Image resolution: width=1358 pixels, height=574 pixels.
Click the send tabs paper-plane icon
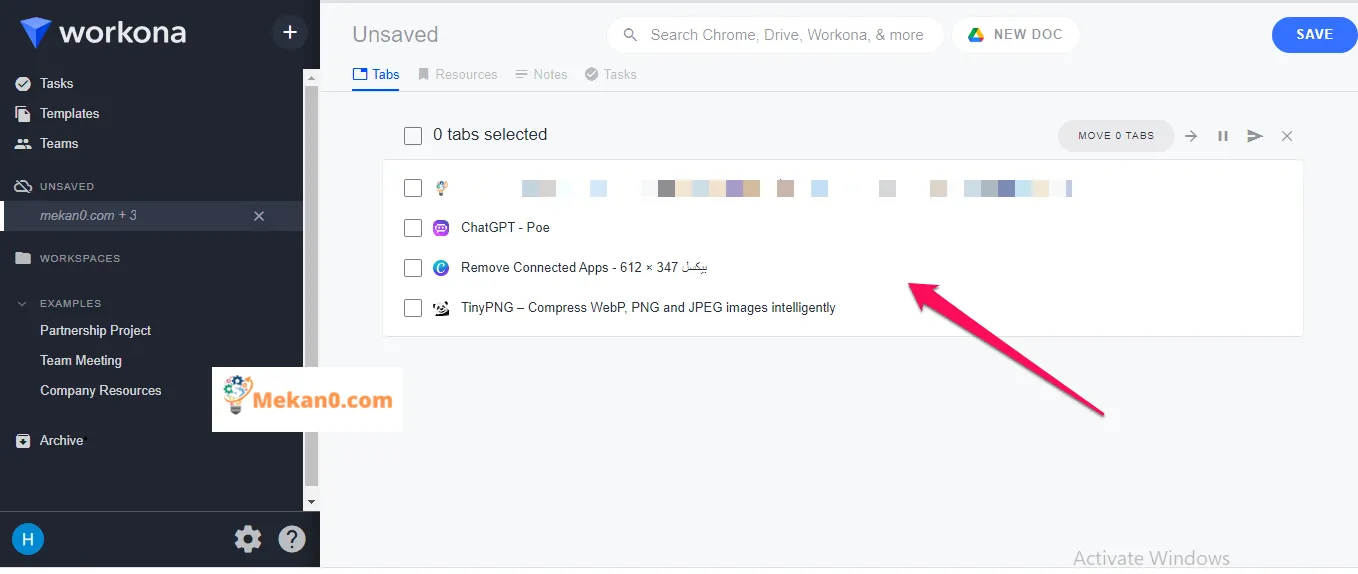pyautogui.click(x=1255, y=136)
